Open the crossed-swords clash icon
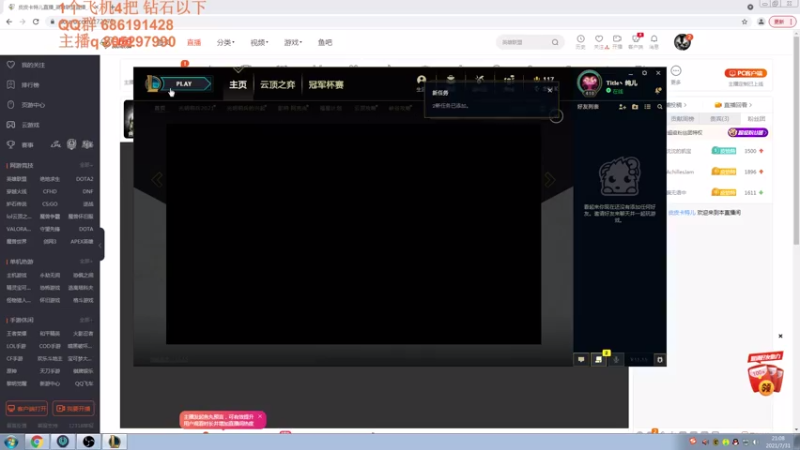Viewport: 800px width, 450px height. 480,80
